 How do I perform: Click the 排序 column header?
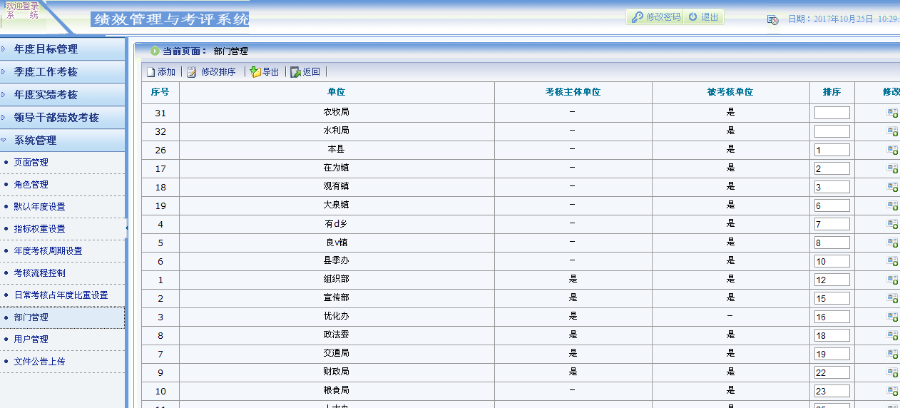(x=832, y=92)
